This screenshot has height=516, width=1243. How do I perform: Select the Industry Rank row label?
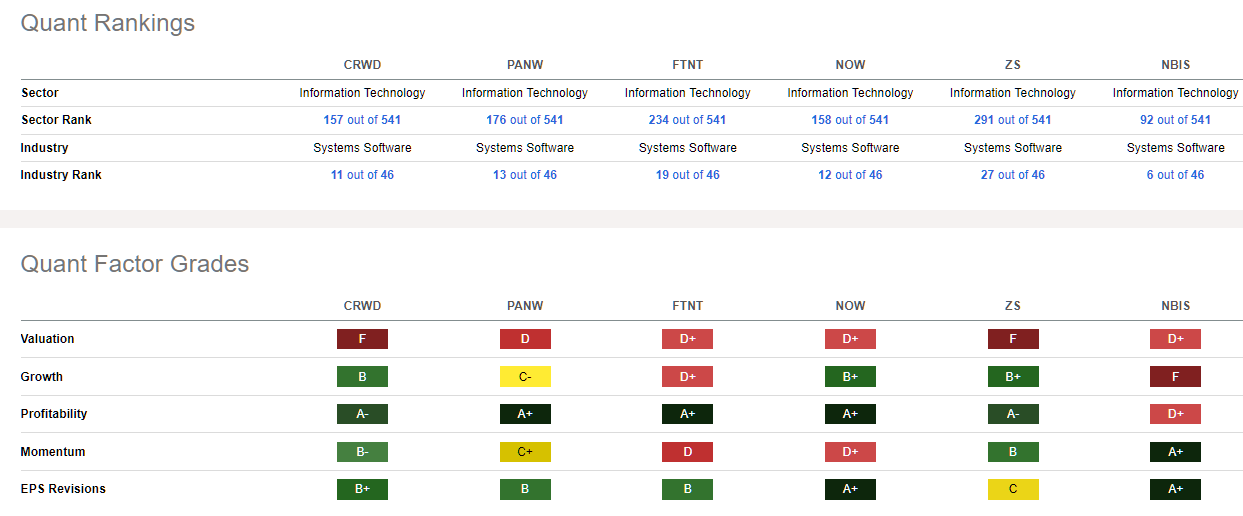pyautogui.click(x=61, y=175)
